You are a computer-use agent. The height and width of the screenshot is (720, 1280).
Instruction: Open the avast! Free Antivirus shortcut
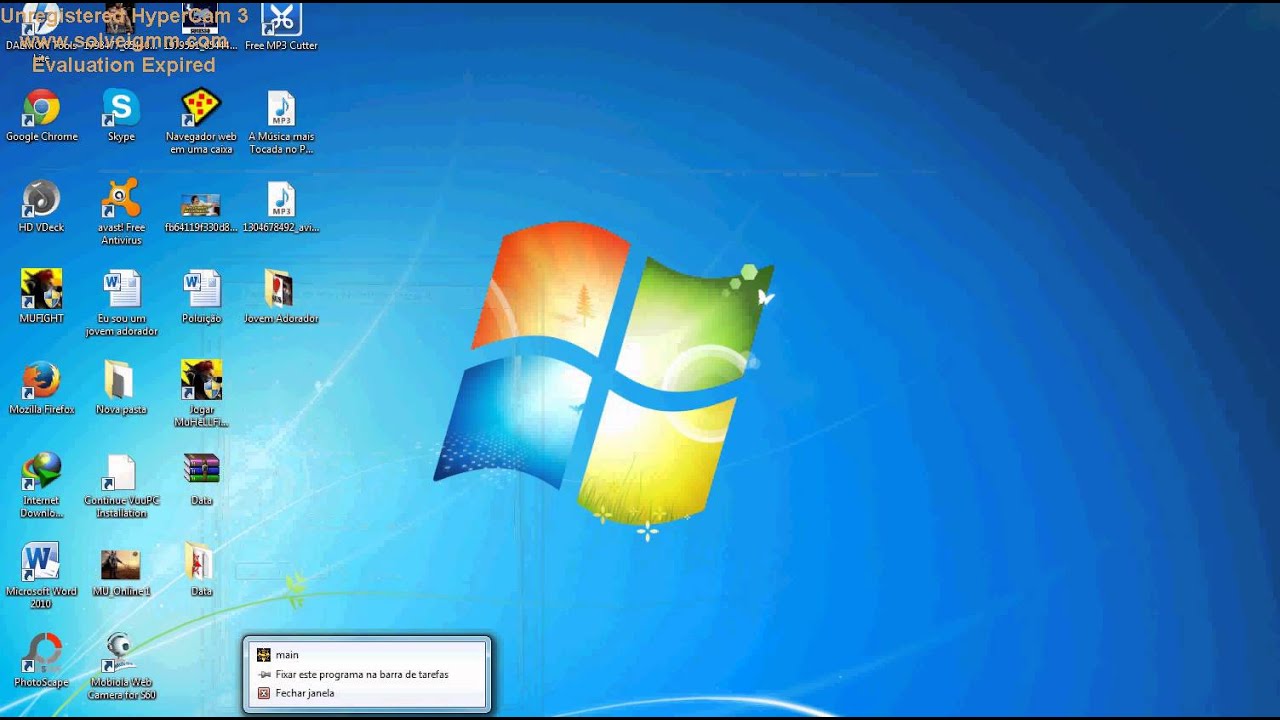tap(121, 213)
